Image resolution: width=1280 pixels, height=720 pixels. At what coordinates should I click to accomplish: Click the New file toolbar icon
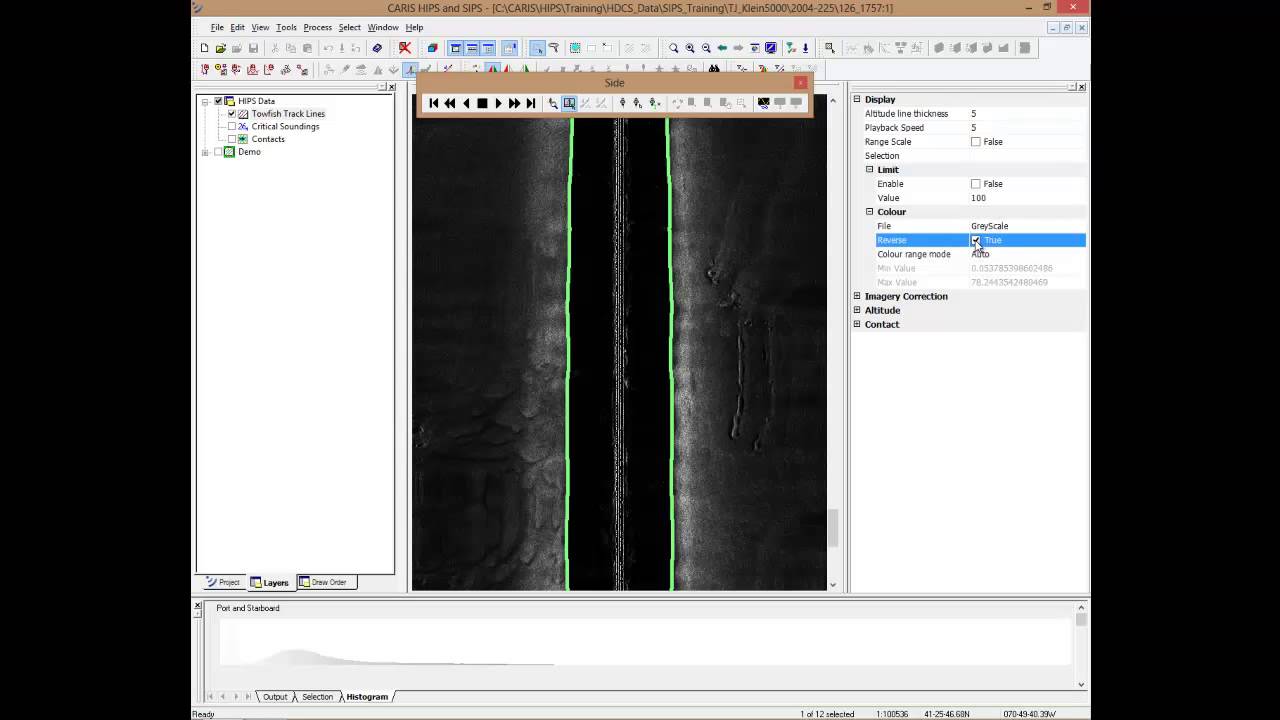[204, 48]
